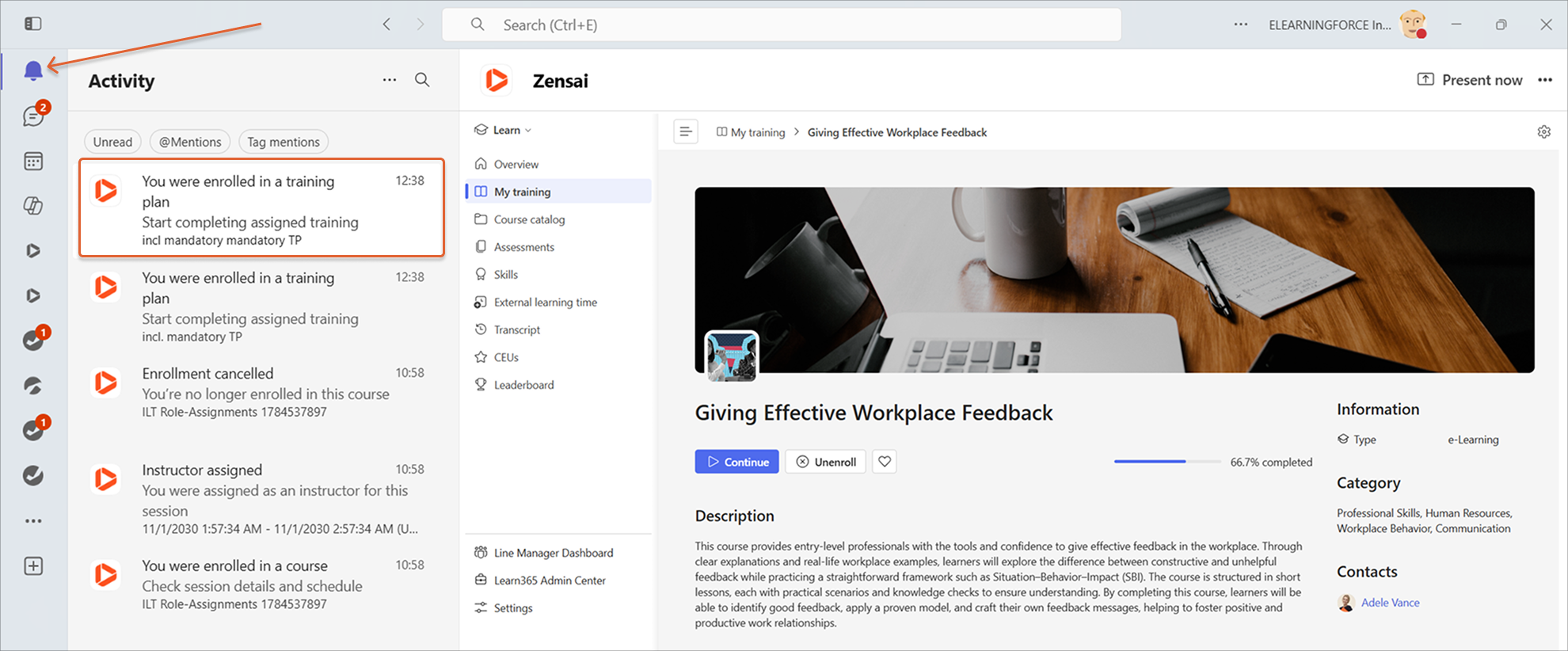This screenshot has height=651, width=1568.
Task: Click the course thumbnail avatar image
Action: pyautogui.click(x=732, y=356)
